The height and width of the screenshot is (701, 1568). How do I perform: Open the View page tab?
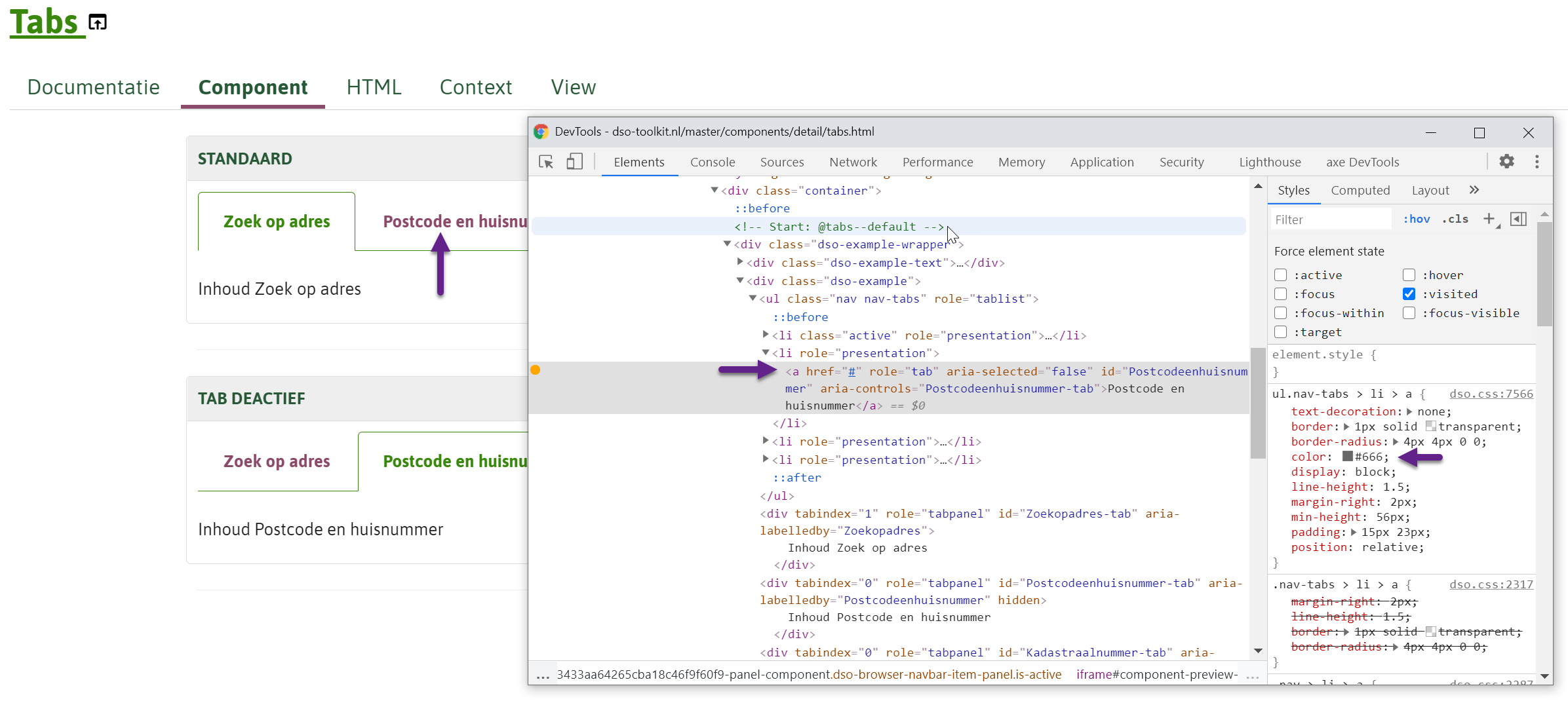pos(573,87)
